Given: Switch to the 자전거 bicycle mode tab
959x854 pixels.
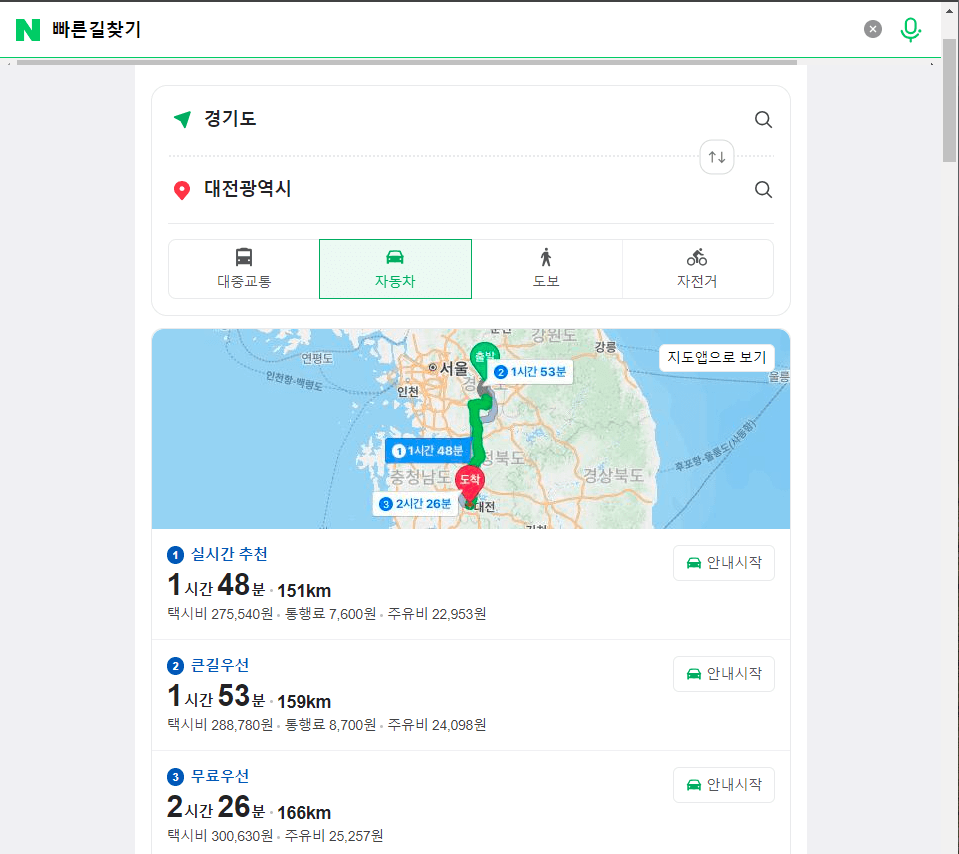Looking at the screenshot, I should pyautogui.click(x=698, y=269).
